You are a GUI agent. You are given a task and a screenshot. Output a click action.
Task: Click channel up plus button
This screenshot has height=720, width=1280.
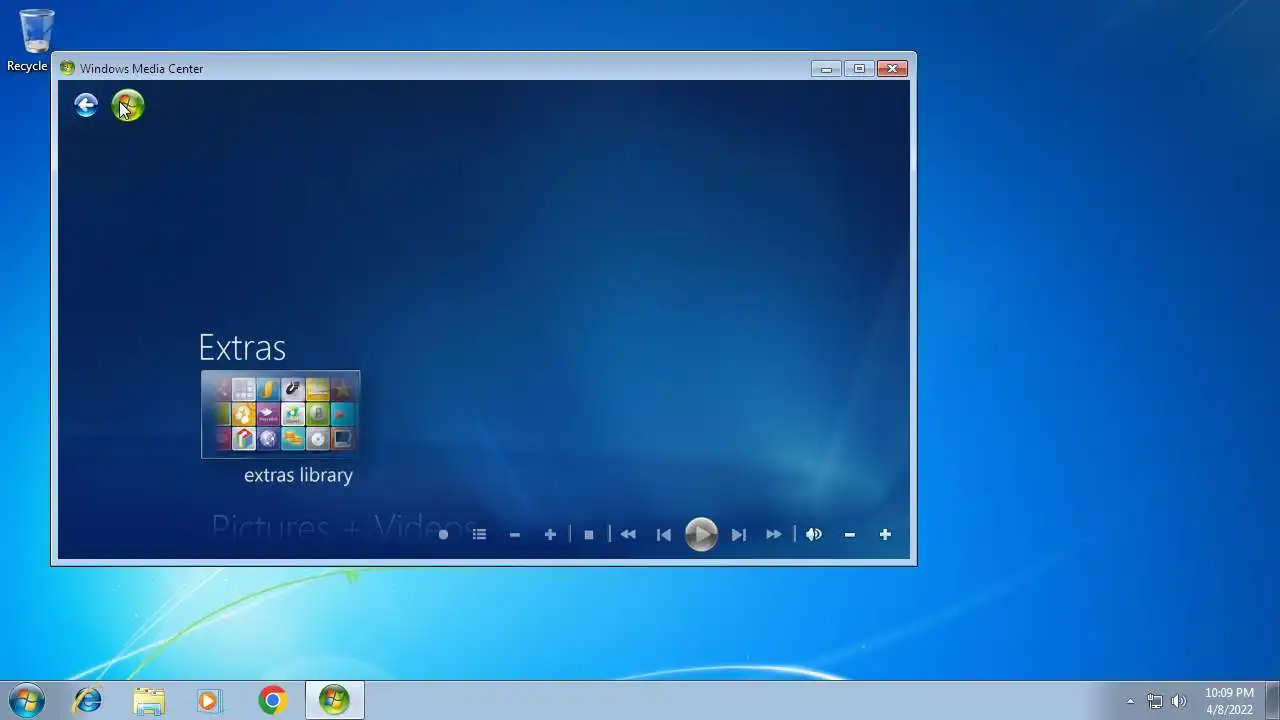point(550,535)
